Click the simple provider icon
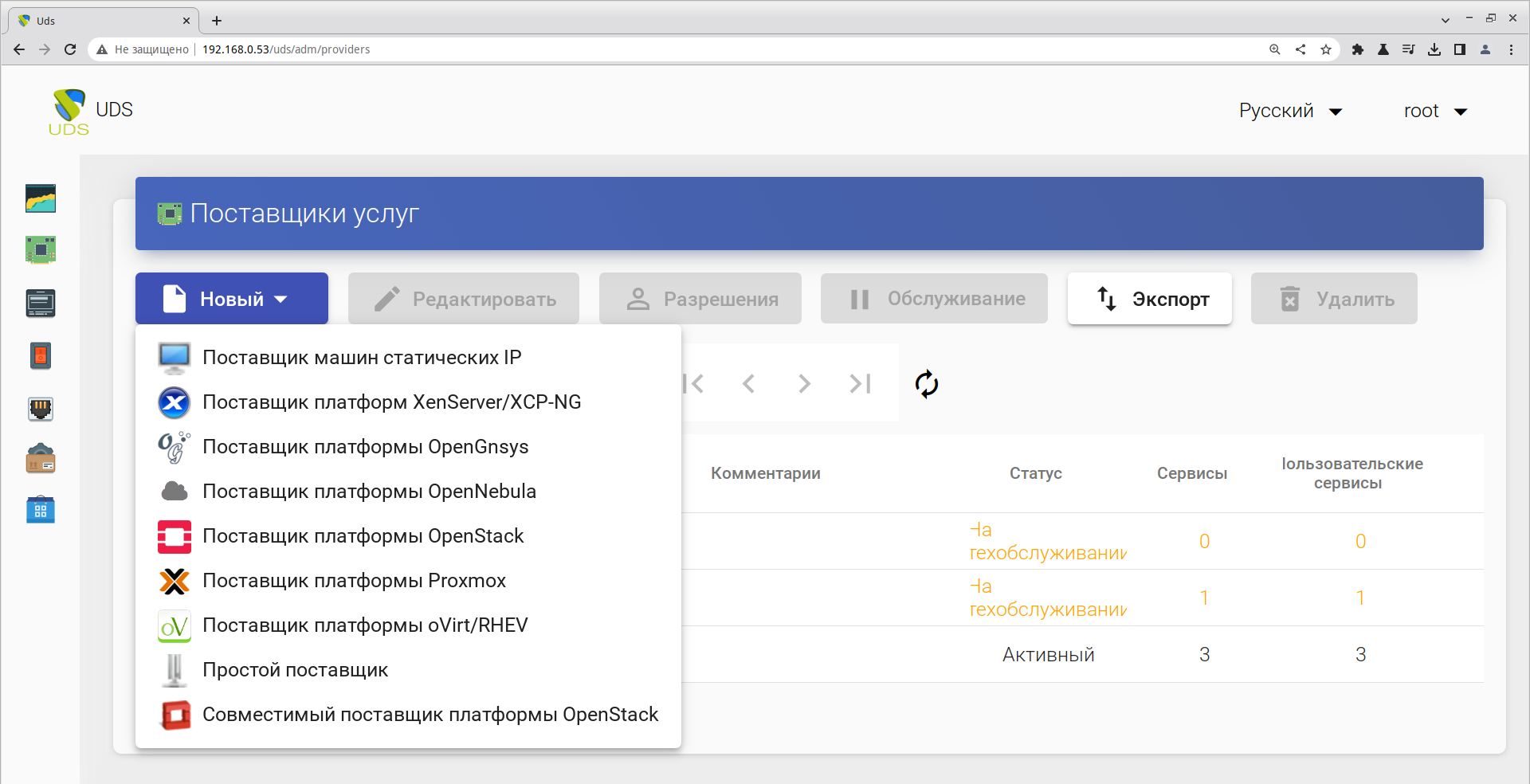The height and width of the screenshot is (784, 1530). 174,670
